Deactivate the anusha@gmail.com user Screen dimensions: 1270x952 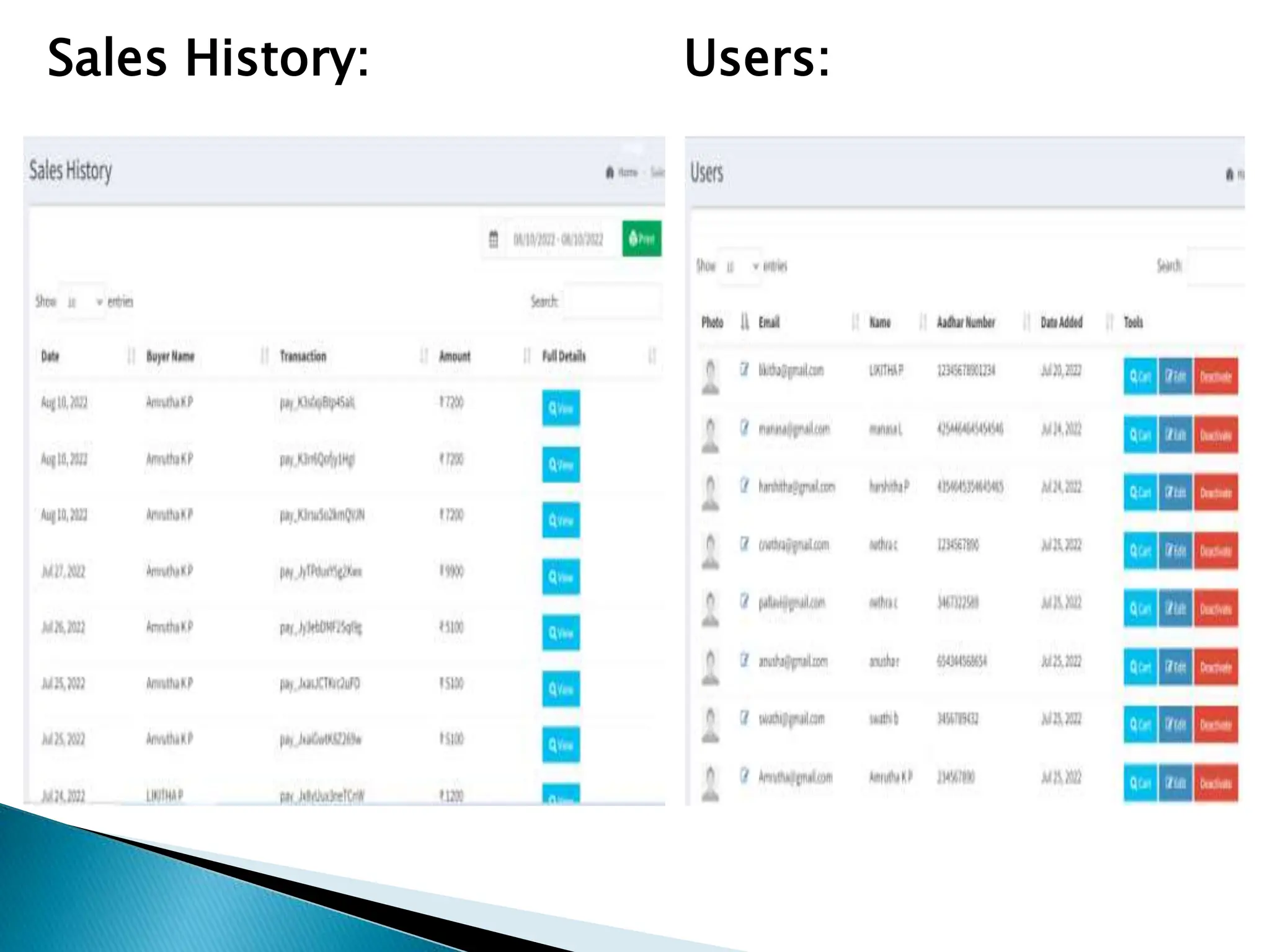pyautogui.click(x=1215, y=667)
